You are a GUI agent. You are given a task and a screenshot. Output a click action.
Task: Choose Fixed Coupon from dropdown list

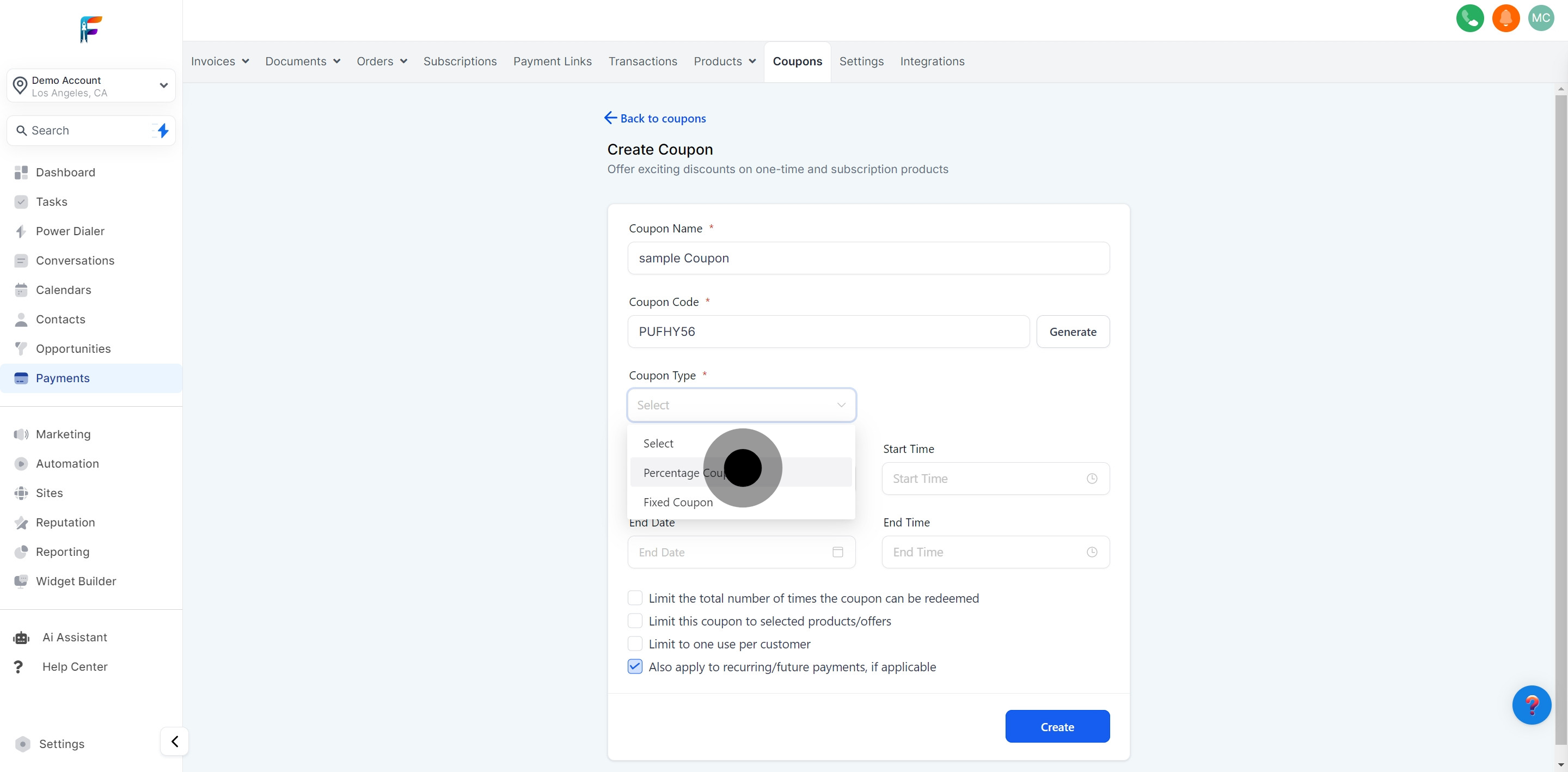(677, 503)
